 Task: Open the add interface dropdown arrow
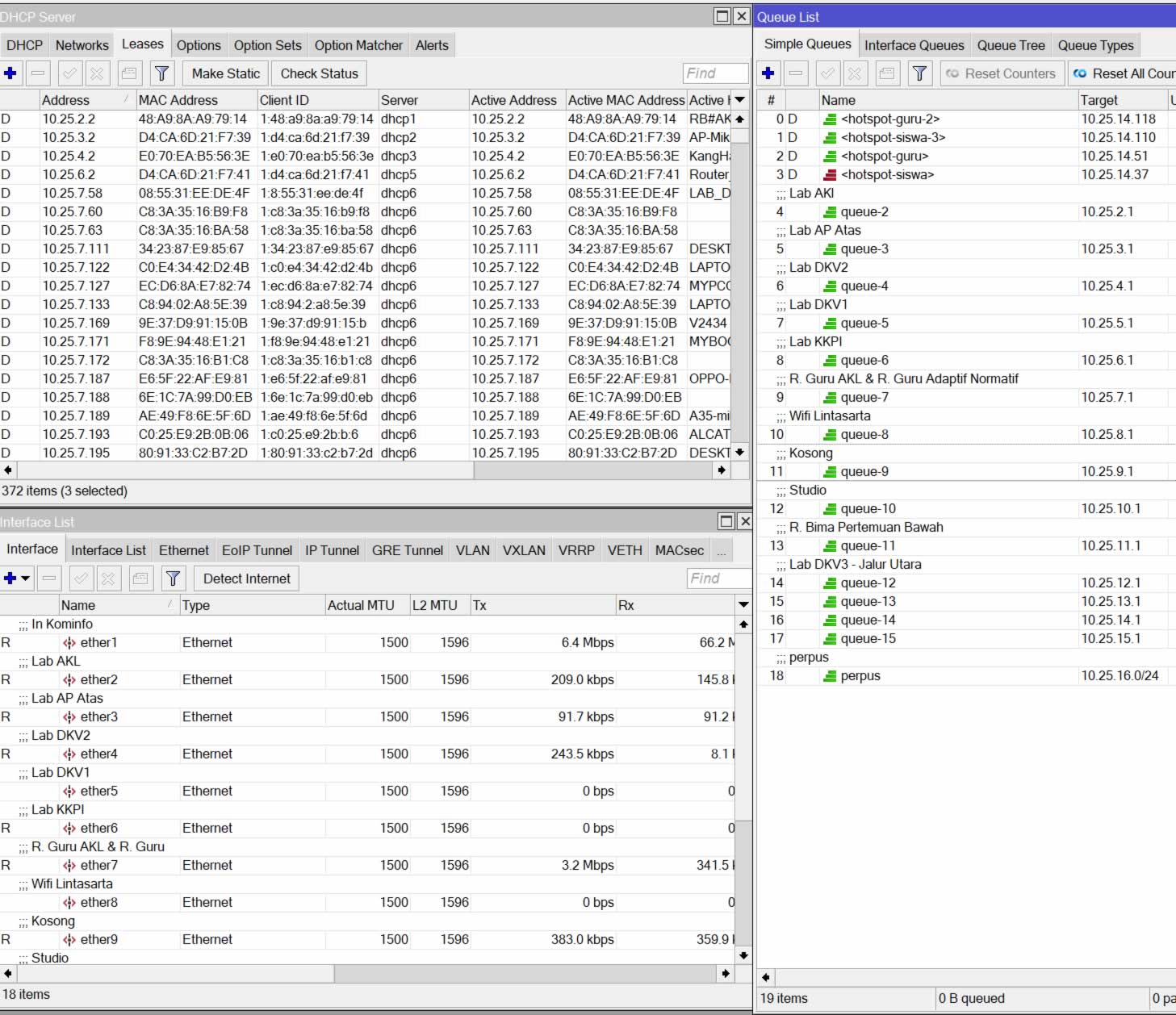click(26, 579)
